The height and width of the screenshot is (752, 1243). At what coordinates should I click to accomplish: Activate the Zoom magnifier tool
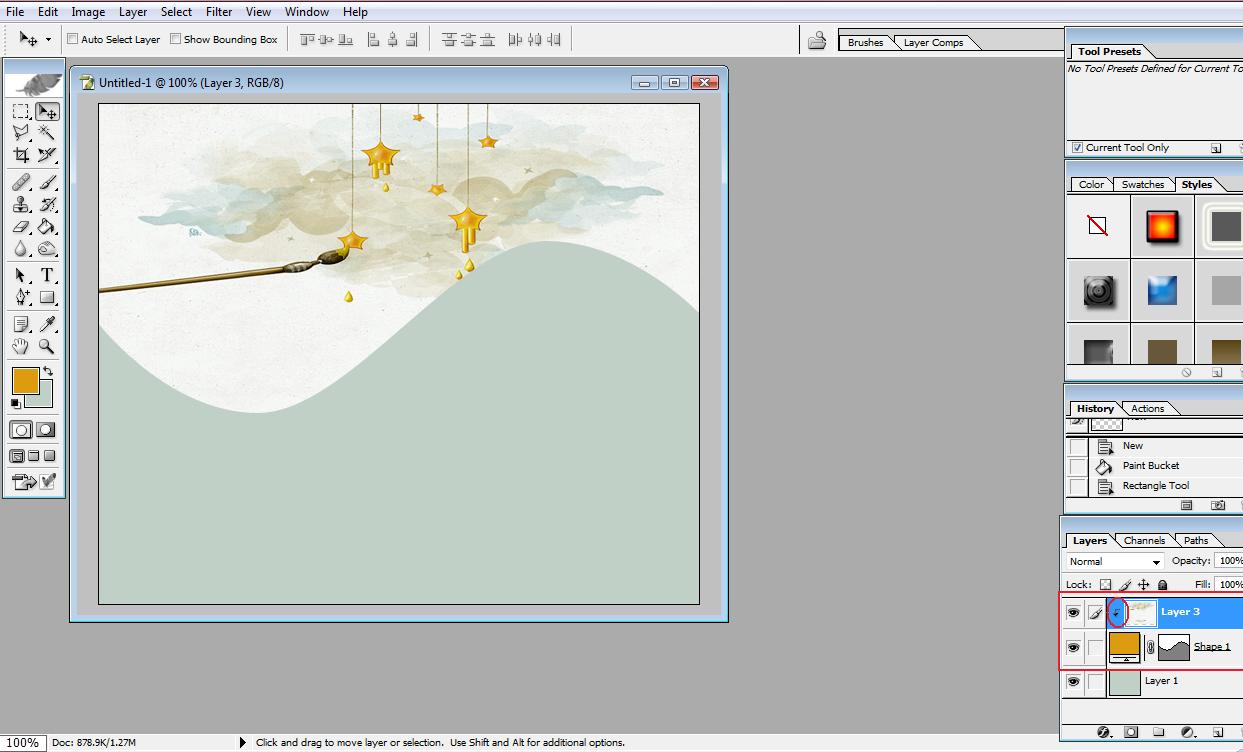pos(47,346)
